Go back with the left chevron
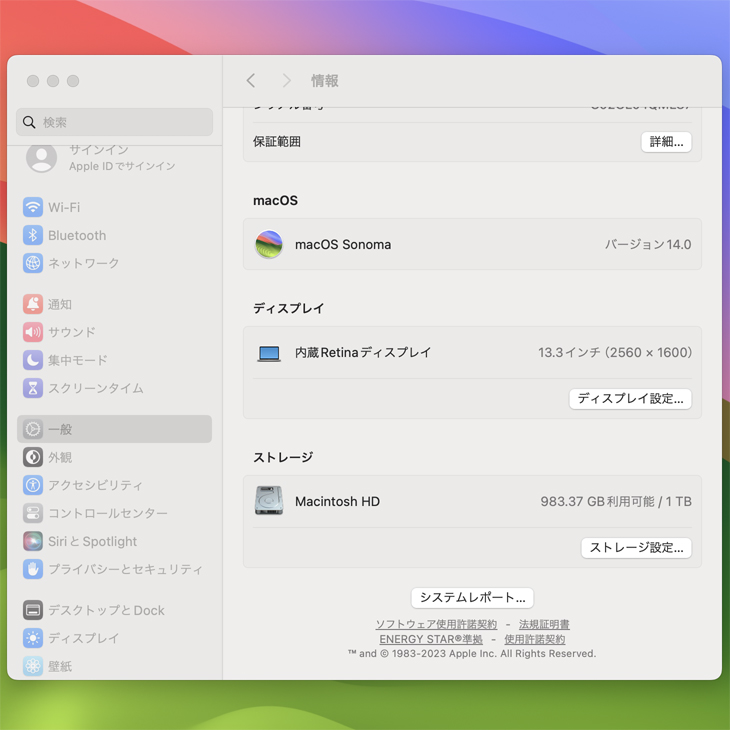The width and height of the screenshot is (730, 730). tap(251, 81)
